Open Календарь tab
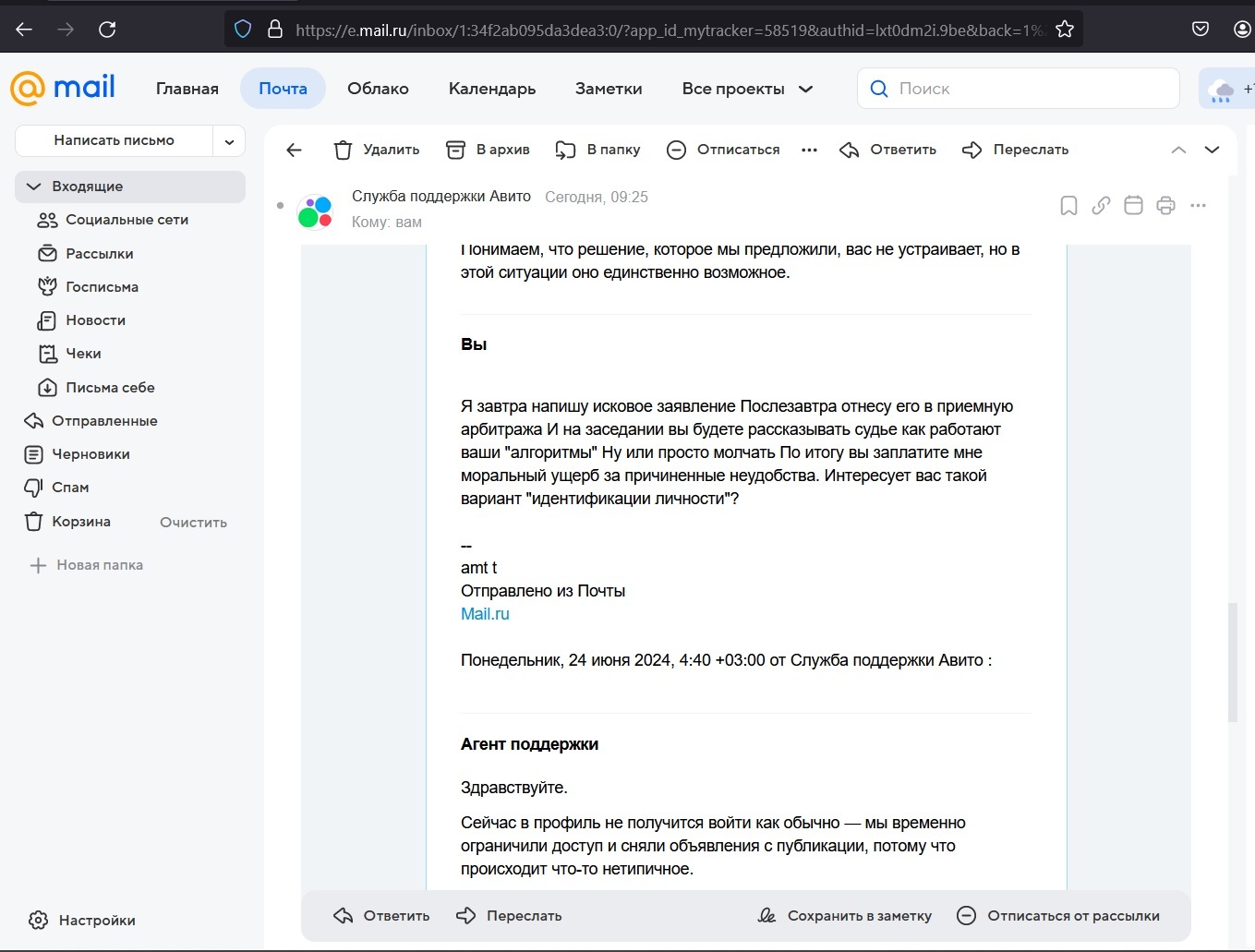Image resolution: width=1255 pixels, height=952 pixels. pyautogui.click(x=492, y=89)
